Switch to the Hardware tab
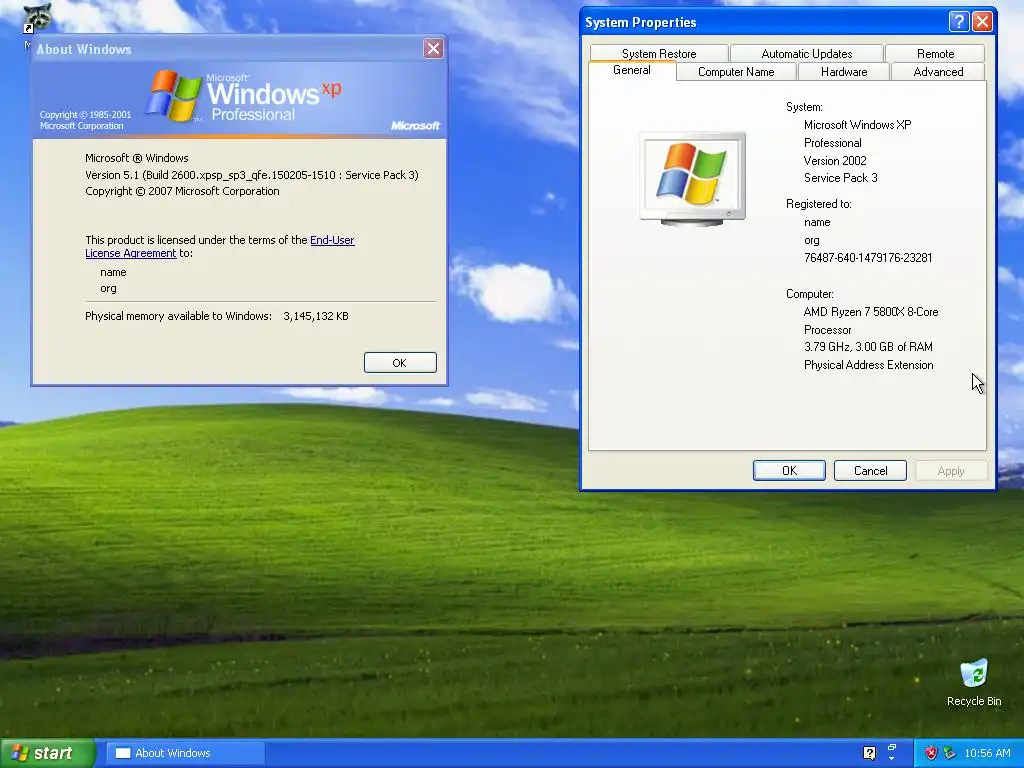The width and height of the screenshot is (1024, 768). point(844,72)
